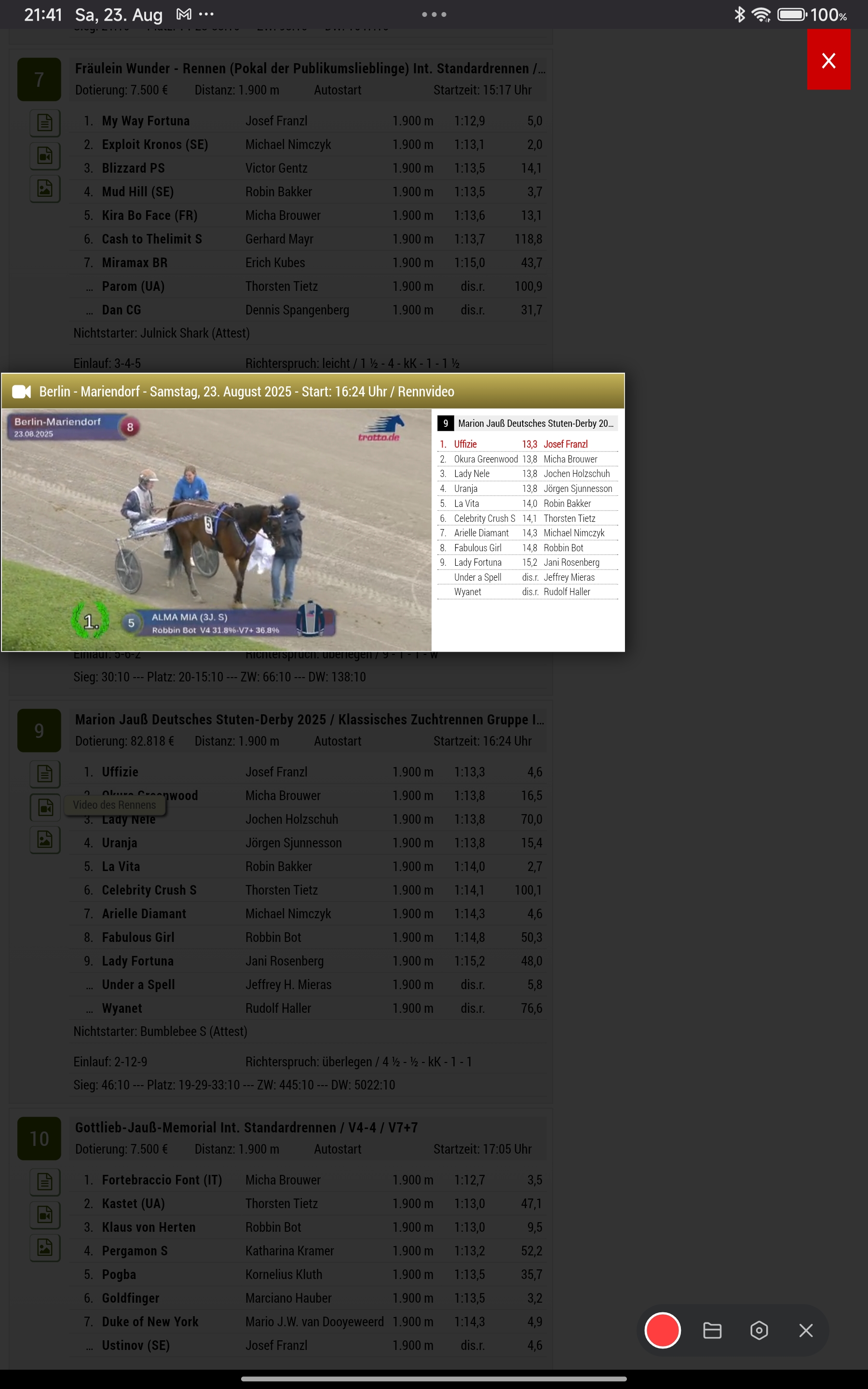Click horse Klaus von Herten
The image size is (868, 1389).
pyautogui.click(x=149, y=1226)
